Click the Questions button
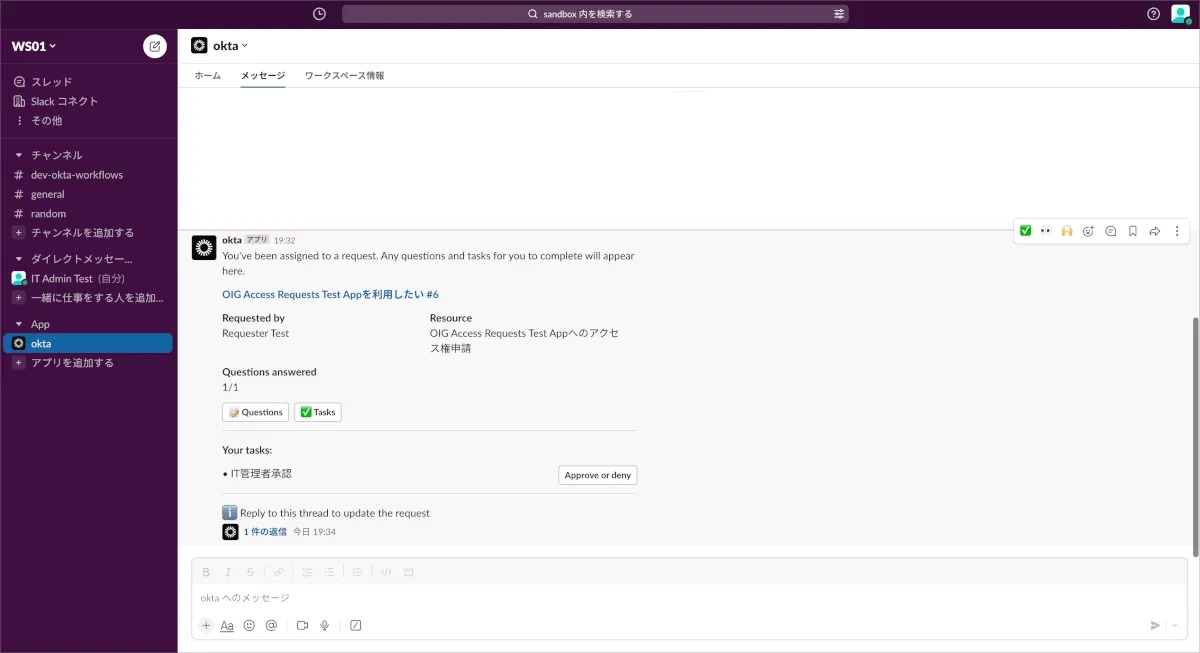 click(x=255, y=412)
